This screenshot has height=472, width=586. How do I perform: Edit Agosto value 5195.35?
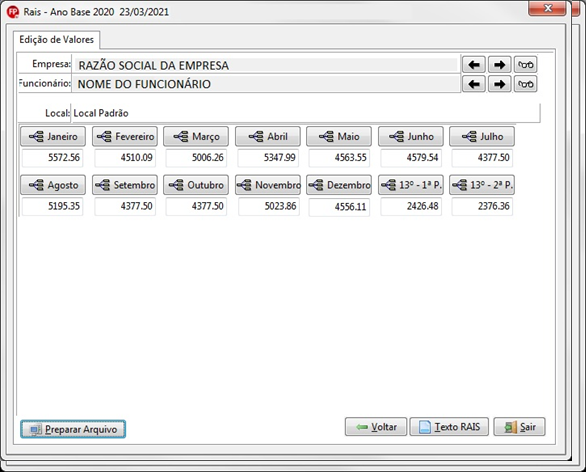pyautogui.click(x=52, y=206)
